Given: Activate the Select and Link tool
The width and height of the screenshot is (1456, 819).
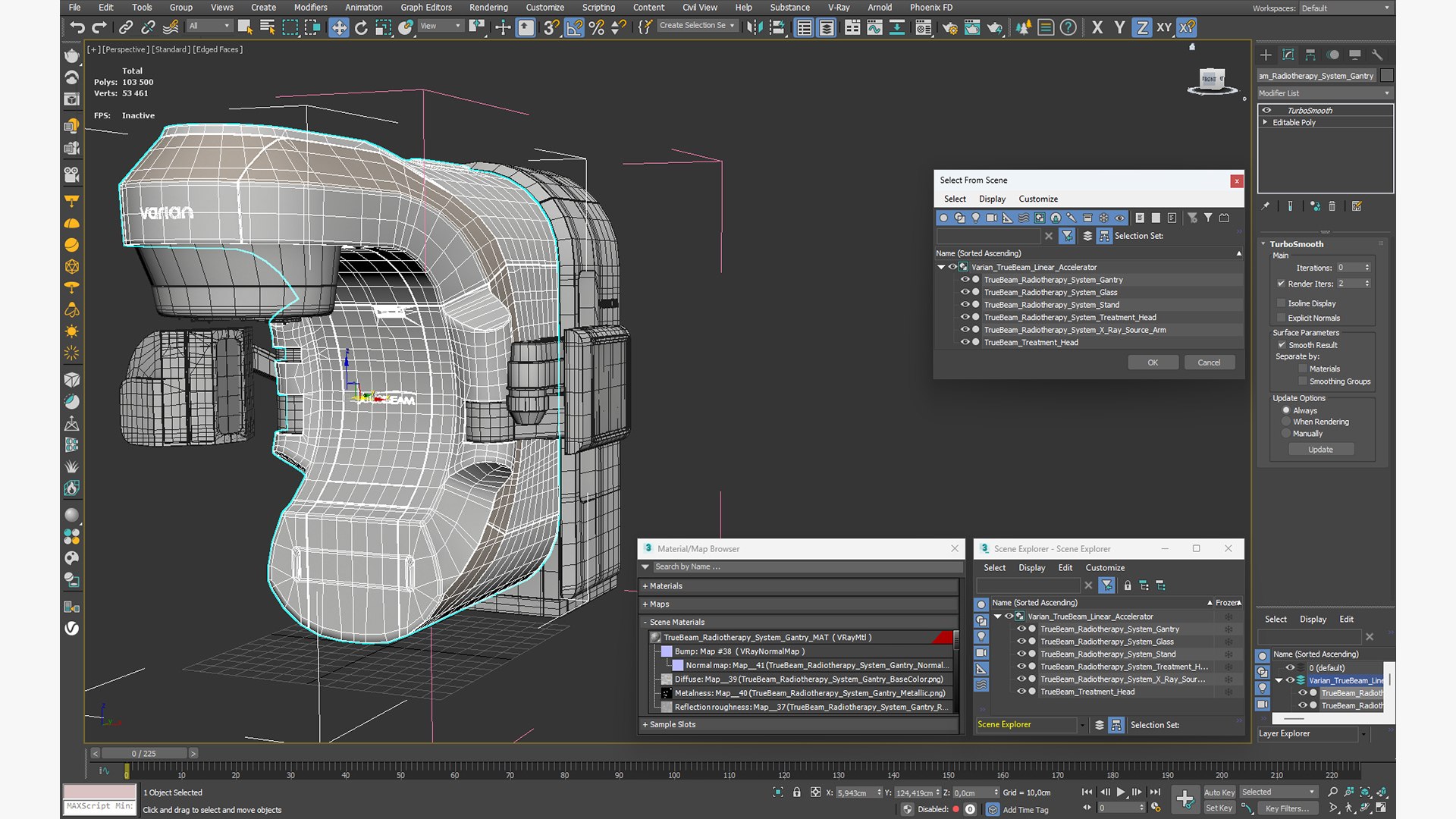Looking at the screenshot, I should tap(126, 28).
